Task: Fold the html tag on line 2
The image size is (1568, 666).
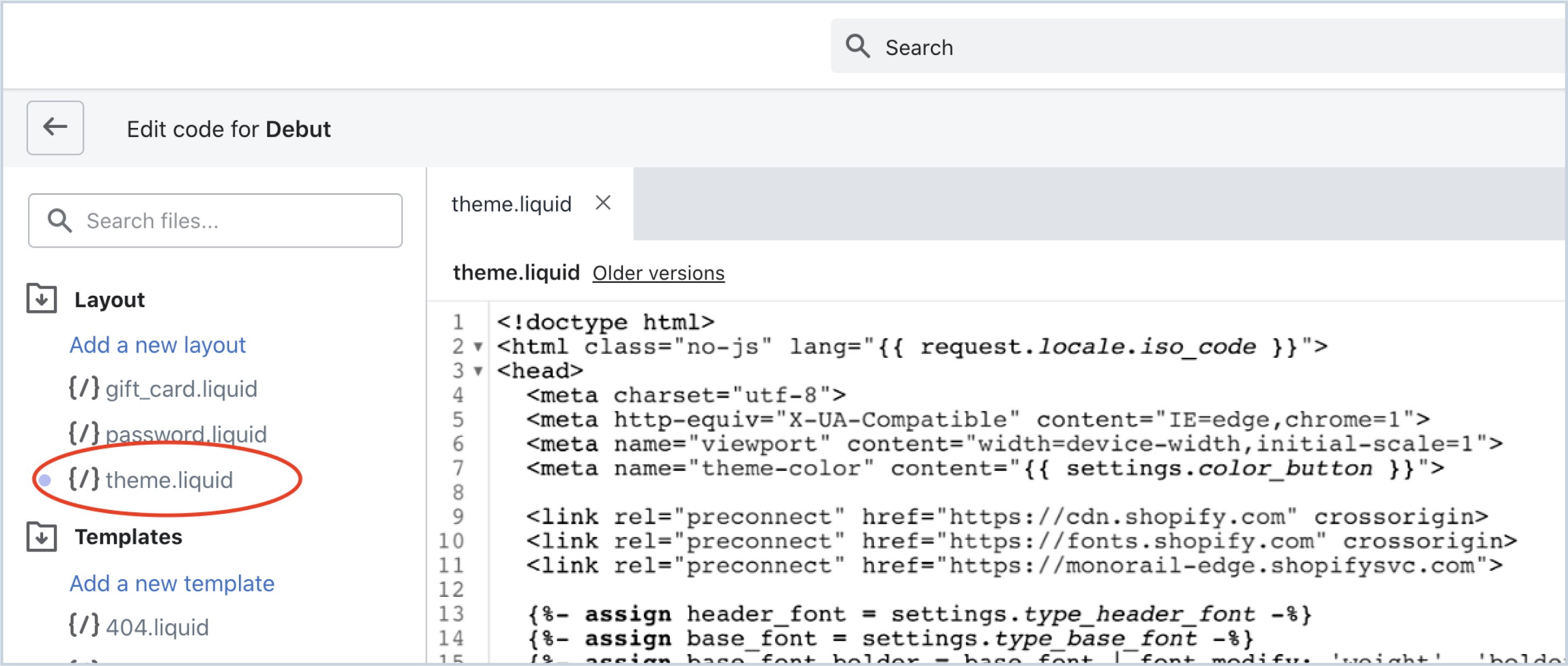Action: pyautogui.click(x=478, y=346)
